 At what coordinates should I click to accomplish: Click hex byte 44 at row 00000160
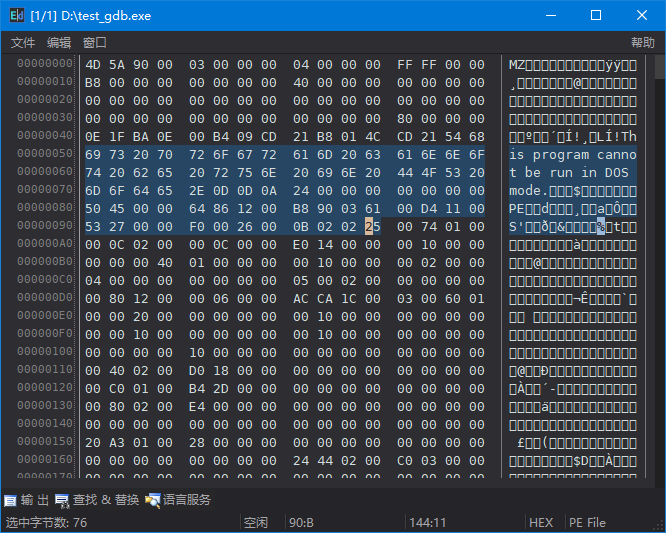(325, 461)
